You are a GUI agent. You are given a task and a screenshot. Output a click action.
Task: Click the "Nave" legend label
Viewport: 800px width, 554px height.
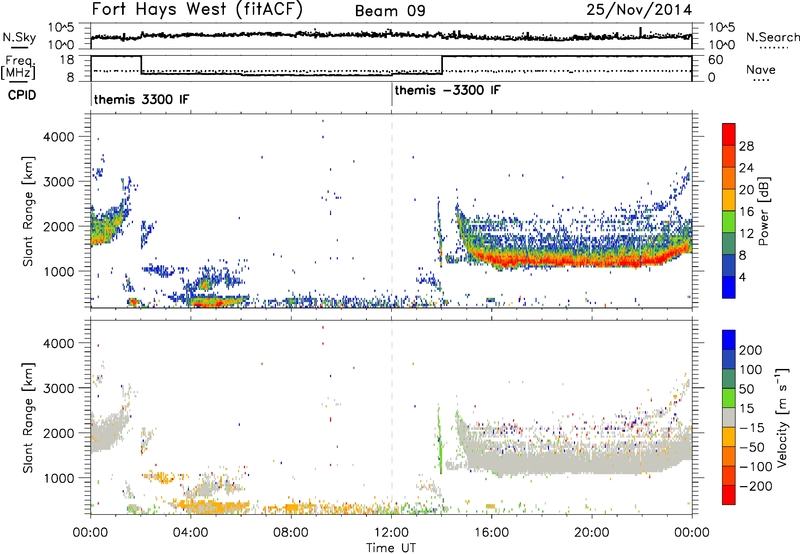pos(760,69)
